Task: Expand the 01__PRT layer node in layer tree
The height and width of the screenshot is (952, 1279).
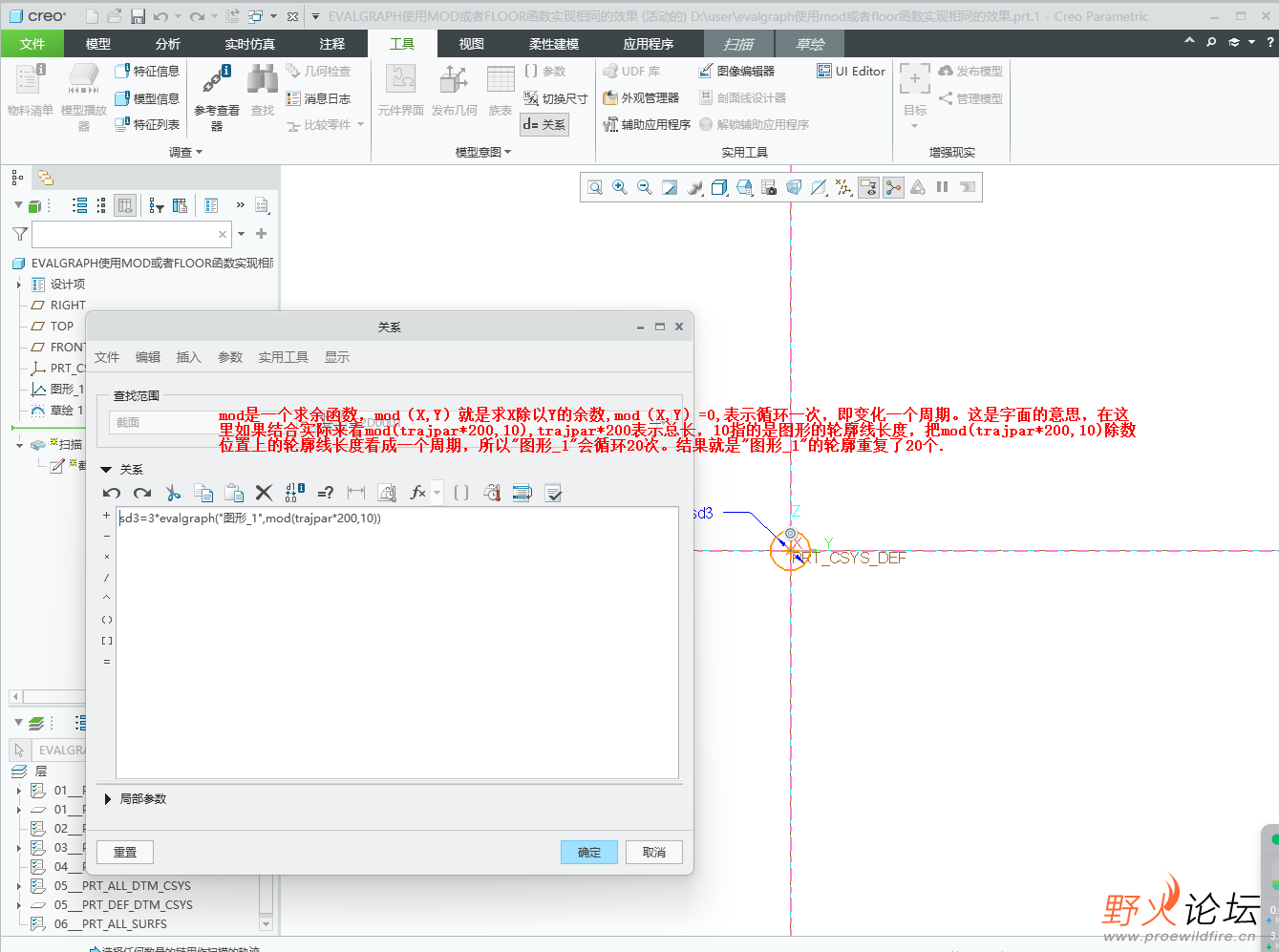Action: point(19,791)
